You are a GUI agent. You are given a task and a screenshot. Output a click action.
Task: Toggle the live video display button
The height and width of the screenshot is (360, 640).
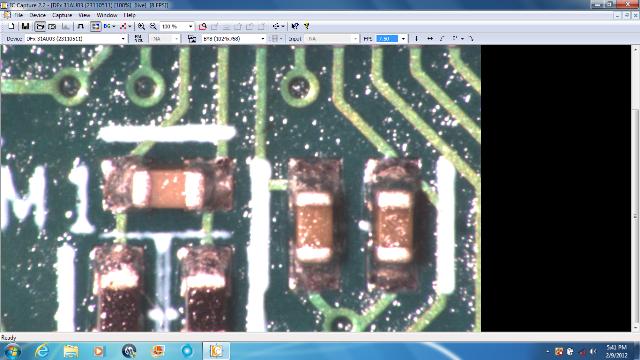point(40,27)
